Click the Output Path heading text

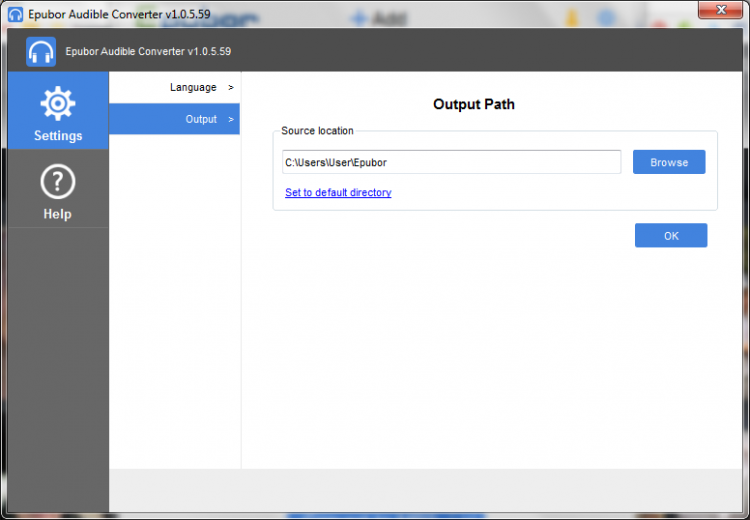click(x=474, y=104)
